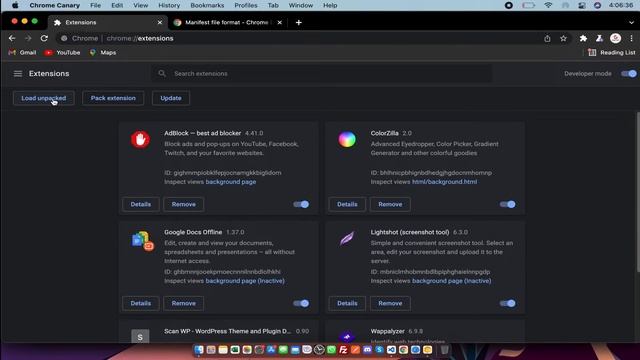Click the Wappalyzer purple icon

[347, 337]
